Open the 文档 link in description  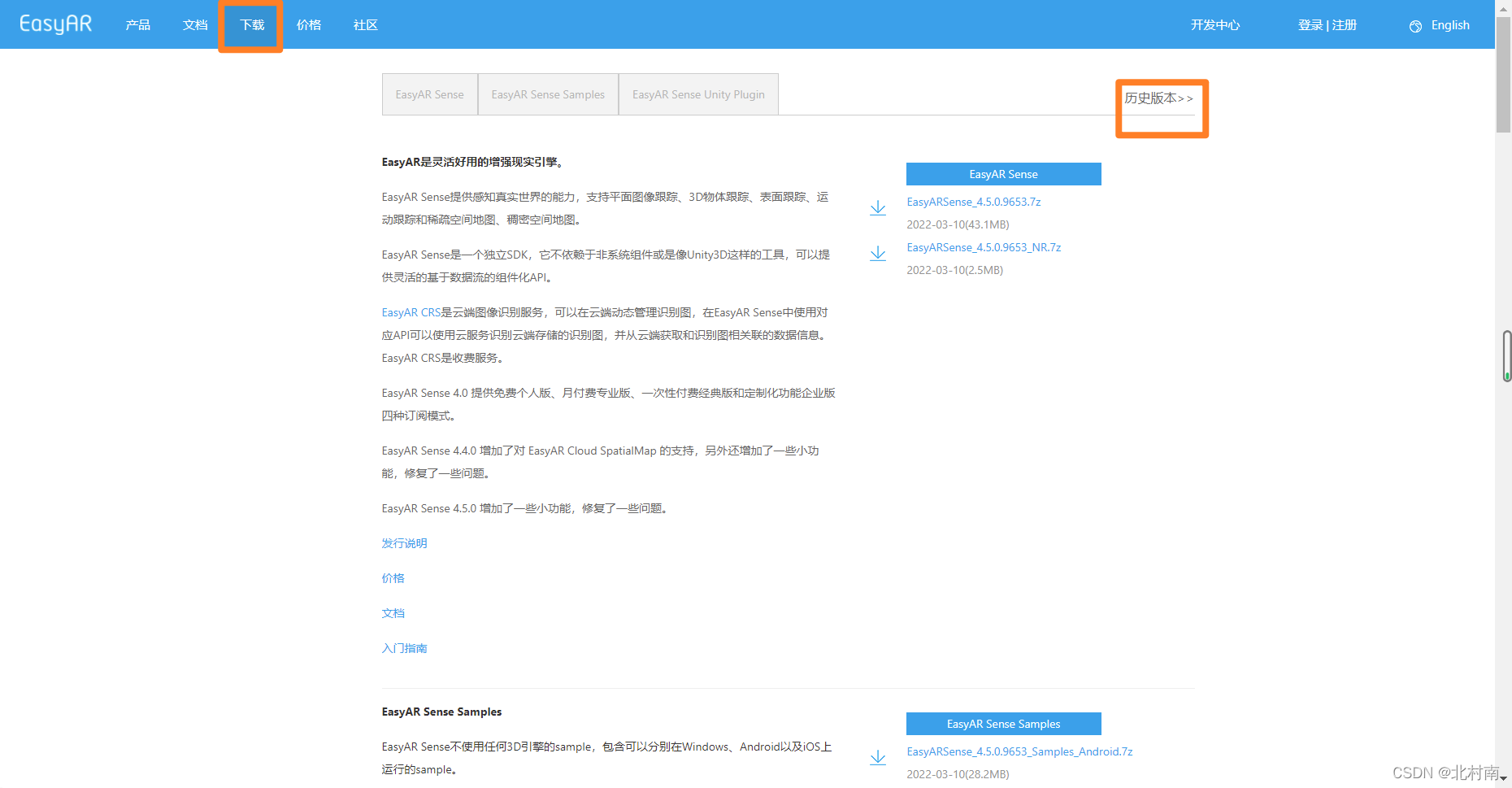coord(393,613)
